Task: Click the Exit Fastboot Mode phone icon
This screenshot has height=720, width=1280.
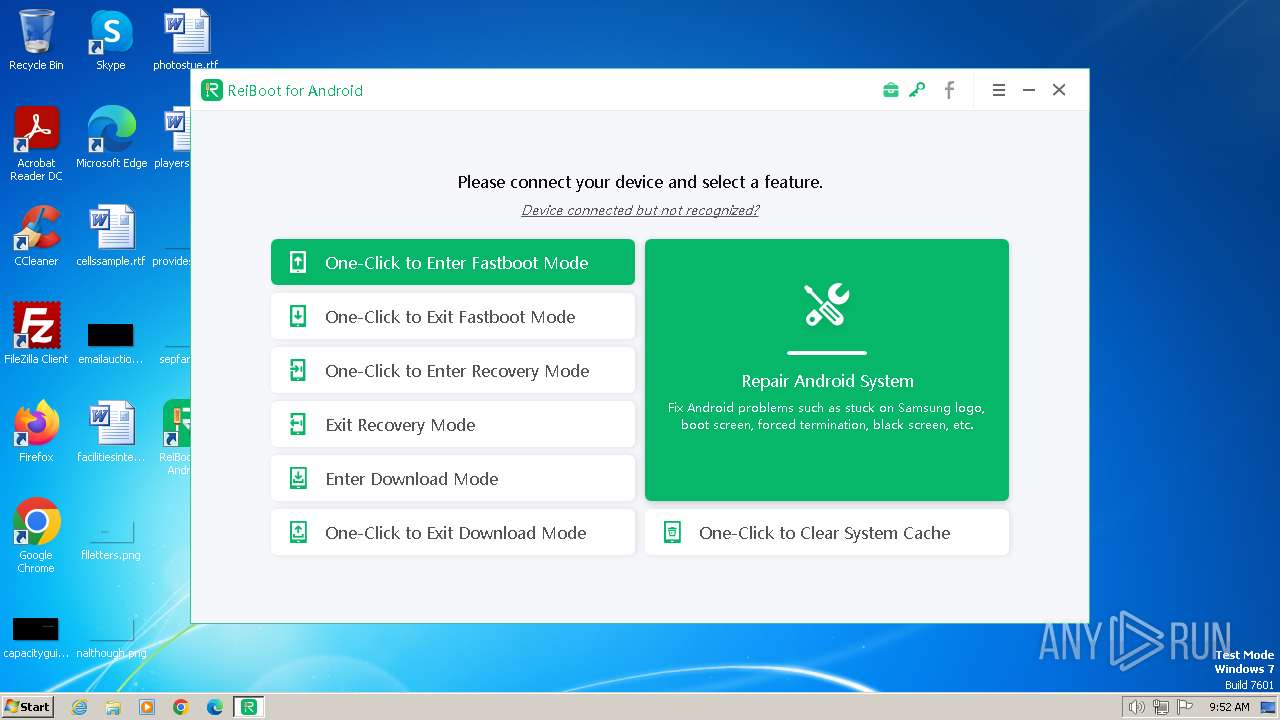Action: [298, 316]
